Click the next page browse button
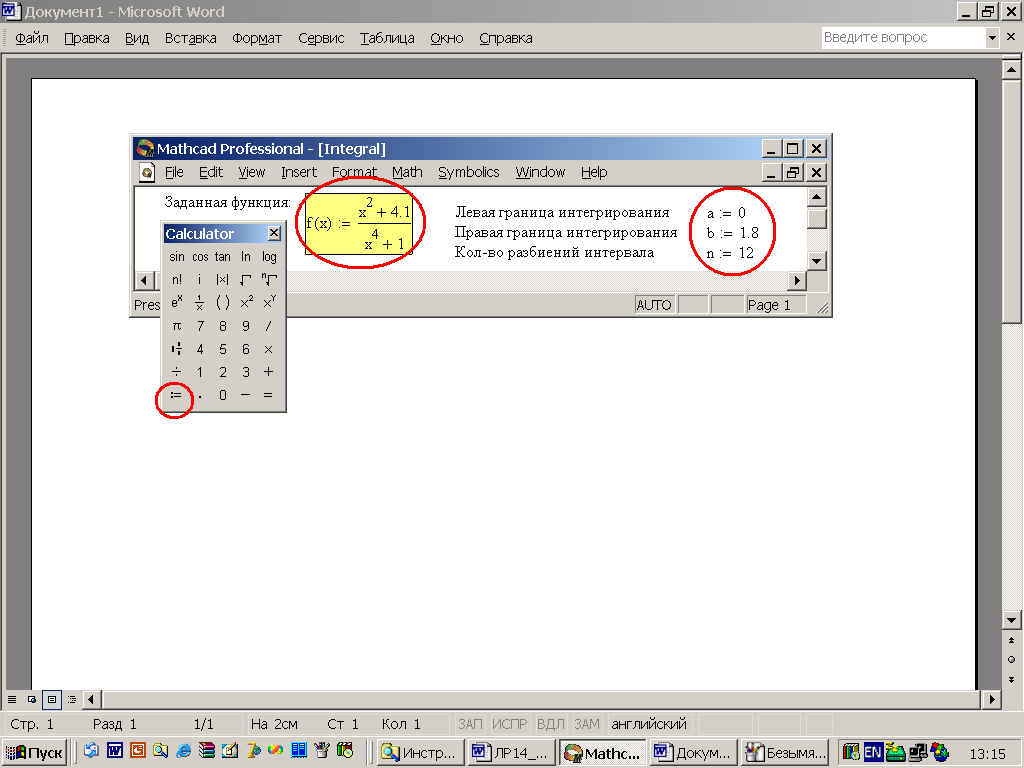The height and width of the screenshot is (768, 1024). [1011, 680]
